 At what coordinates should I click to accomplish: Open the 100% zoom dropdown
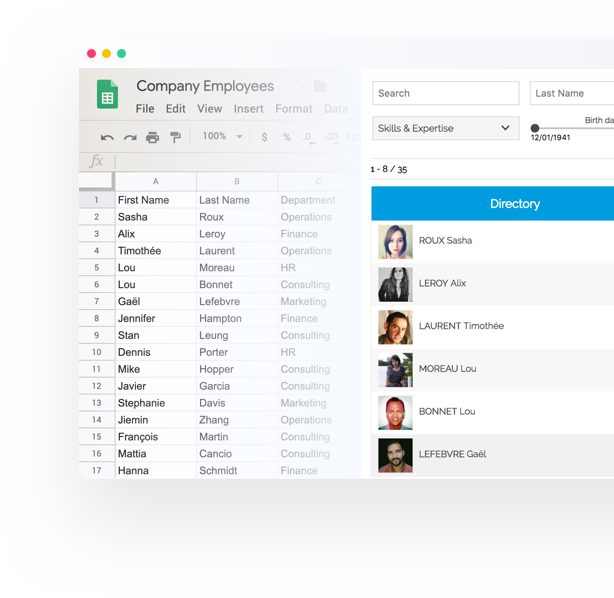click(222, 136)
